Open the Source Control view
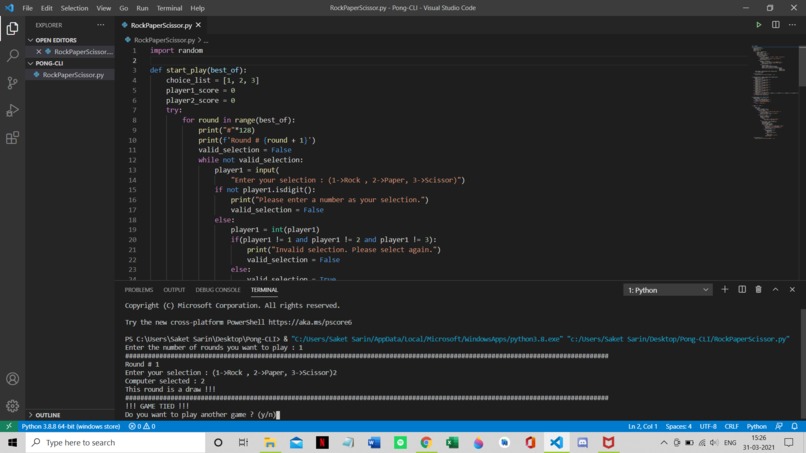 coord(12,82)
